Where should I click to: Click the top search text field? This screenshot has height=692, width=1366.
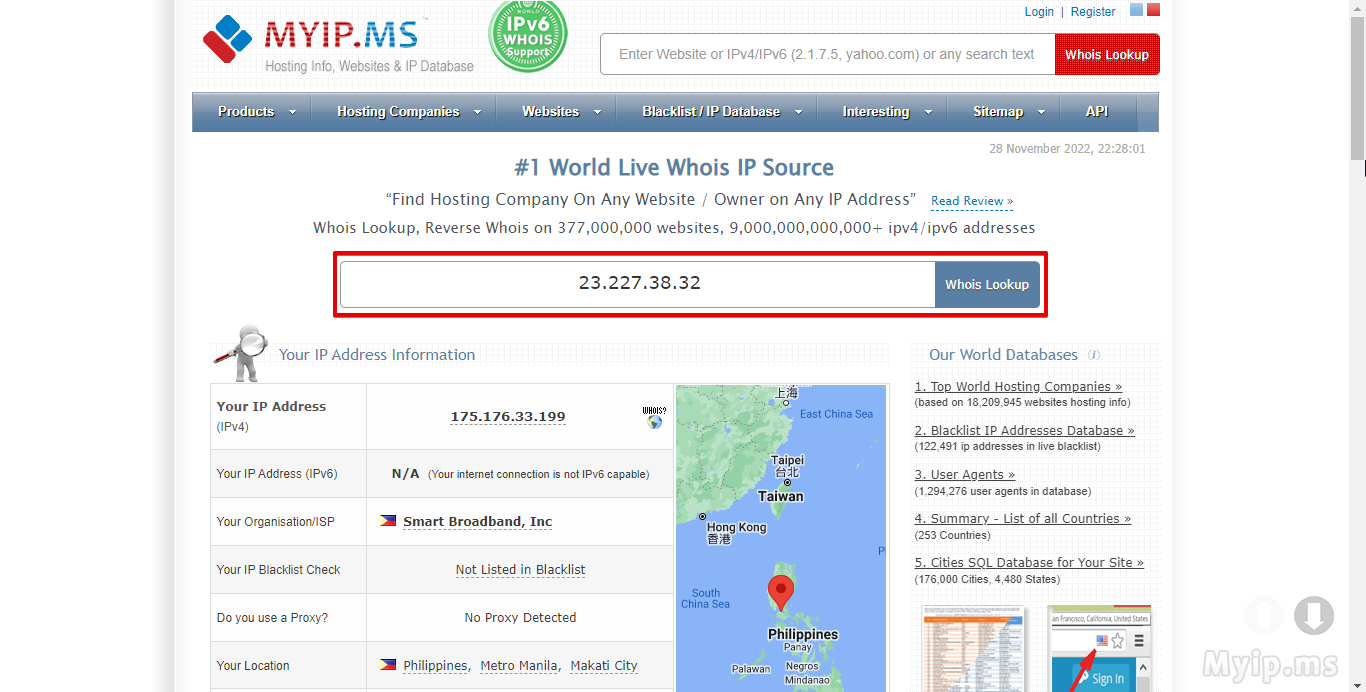827,54
